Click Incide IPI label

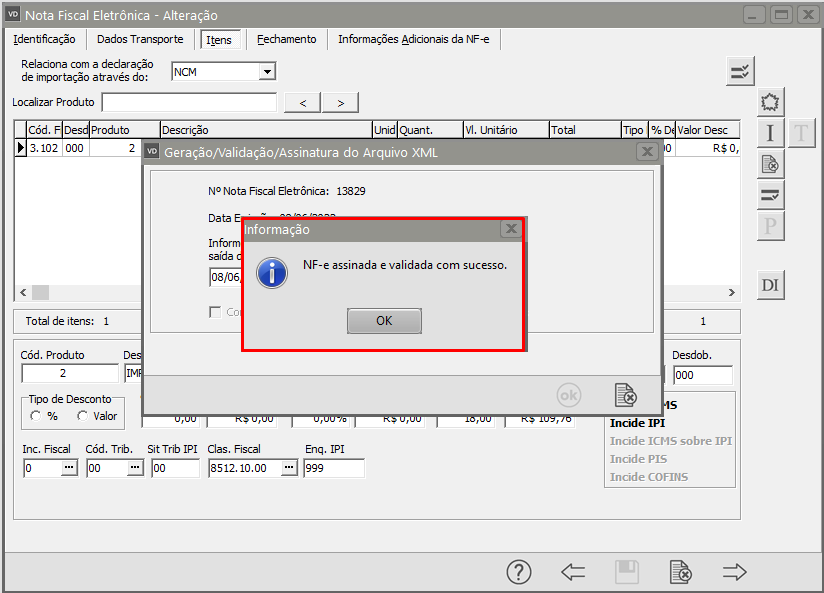[637, 423]
